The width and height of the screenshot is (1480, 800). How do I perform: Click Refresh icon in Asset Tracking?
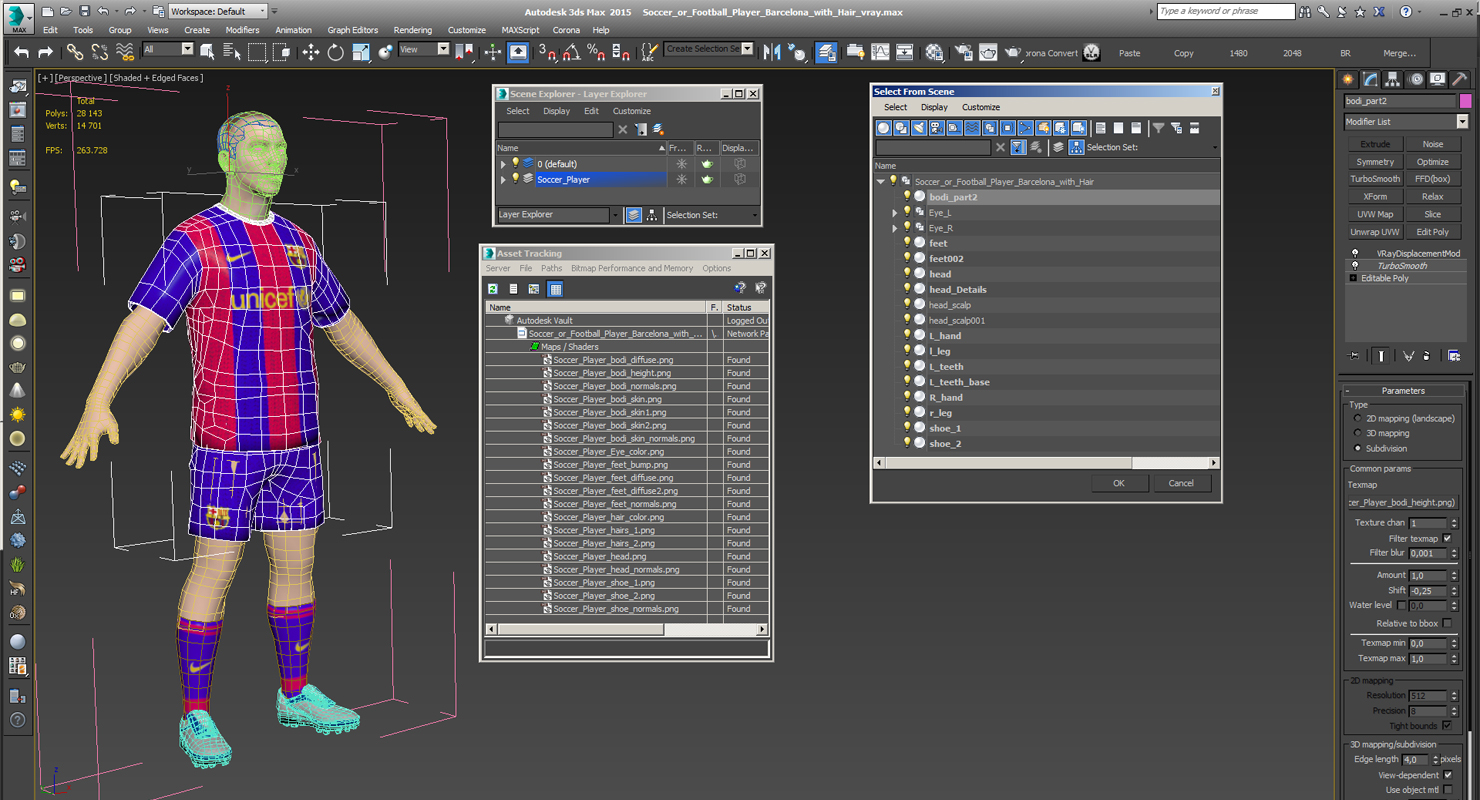click(x=493, y=289)
